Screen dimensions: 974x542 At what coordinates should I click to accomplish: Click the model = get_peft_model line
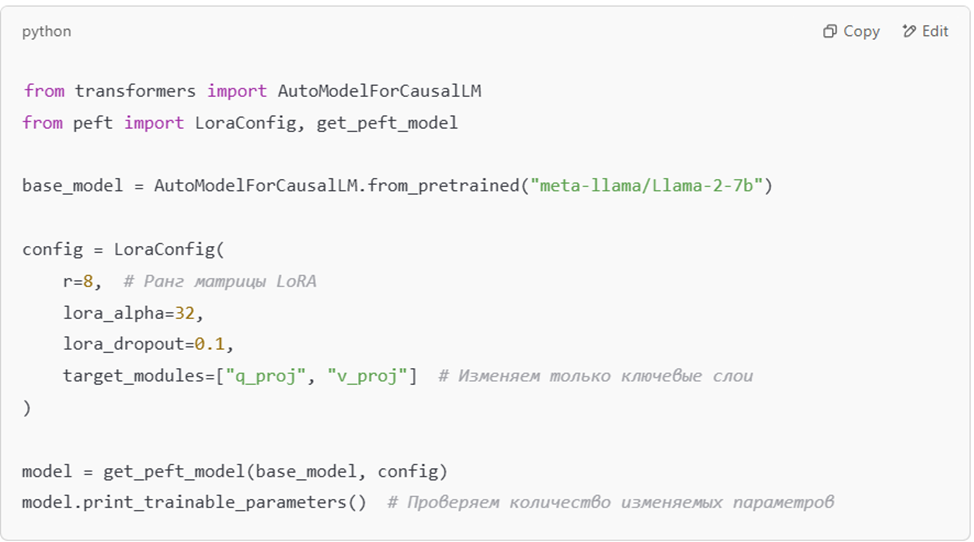235,471
